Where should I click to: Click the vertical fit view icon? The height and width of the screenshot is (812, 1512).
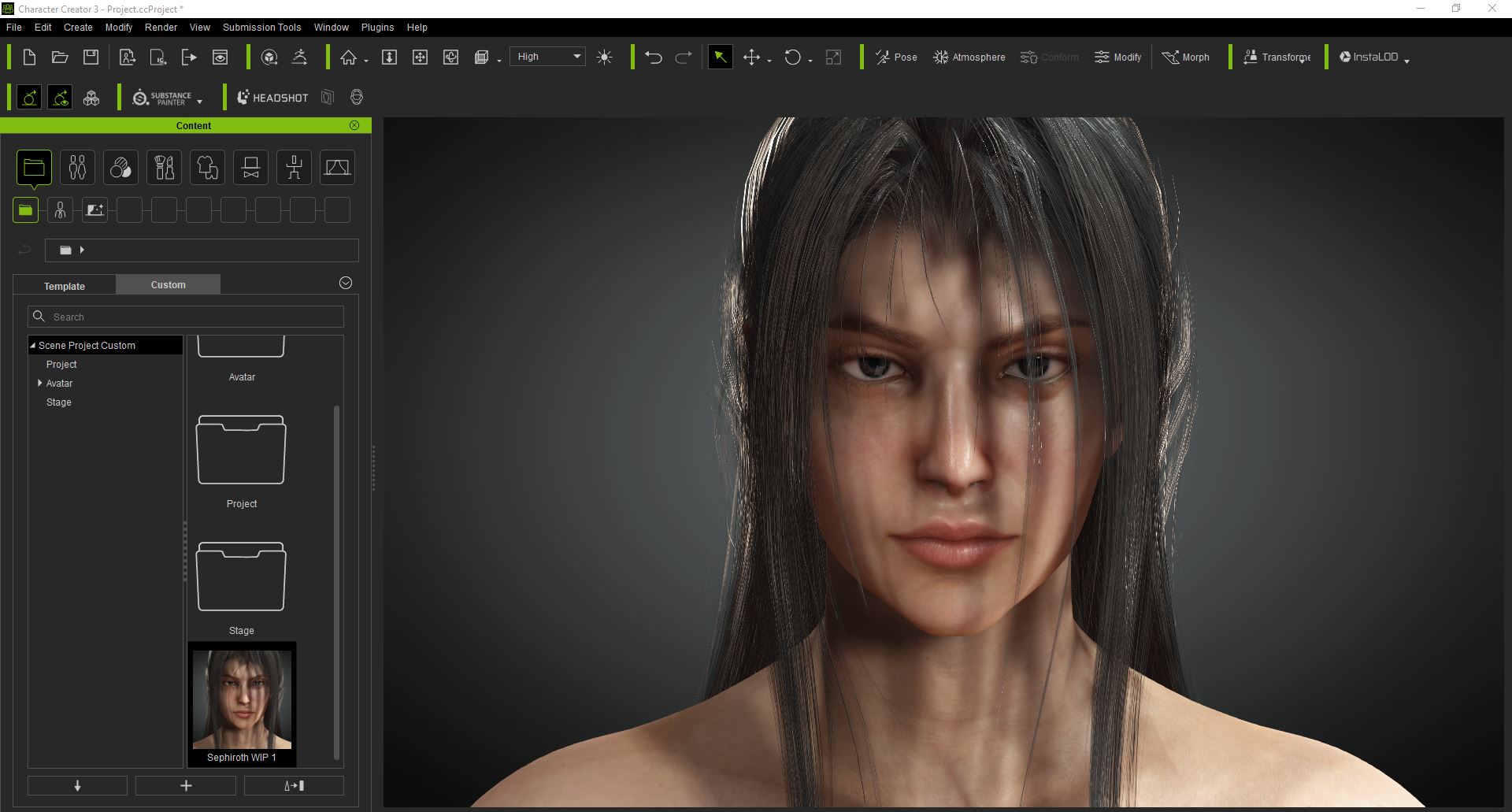point(389,57)
